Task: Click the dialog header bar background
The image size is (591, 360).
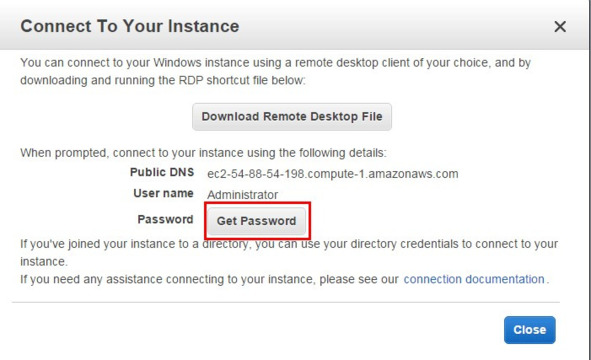Action: point(377,27)
